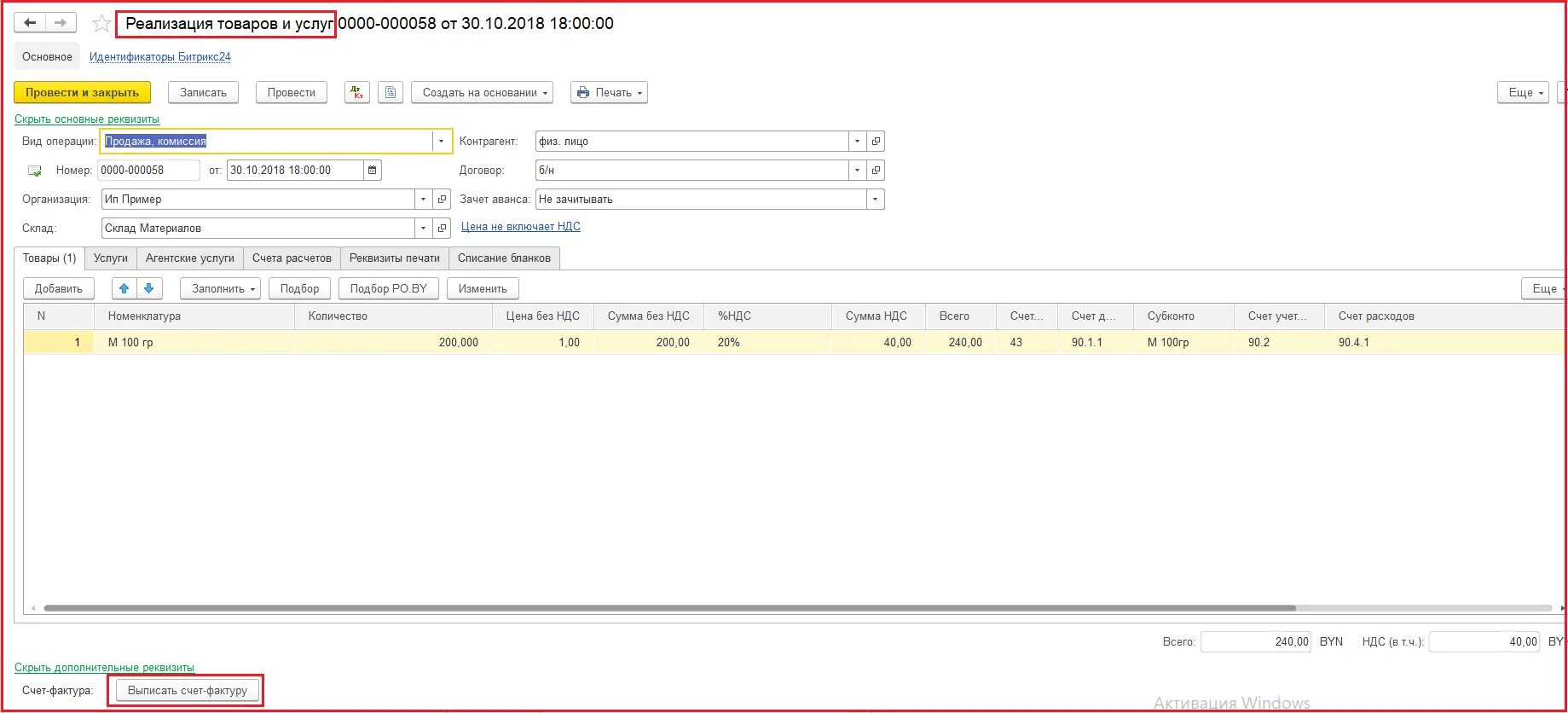
Task: Move the table row up with blue arrow
Action: coord(124,288)
